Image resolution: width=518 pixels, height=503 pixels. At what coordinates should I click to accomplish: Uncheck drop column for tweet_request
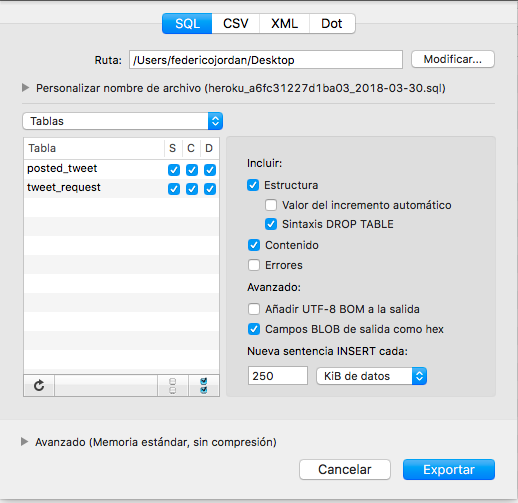tap(210, 189)
